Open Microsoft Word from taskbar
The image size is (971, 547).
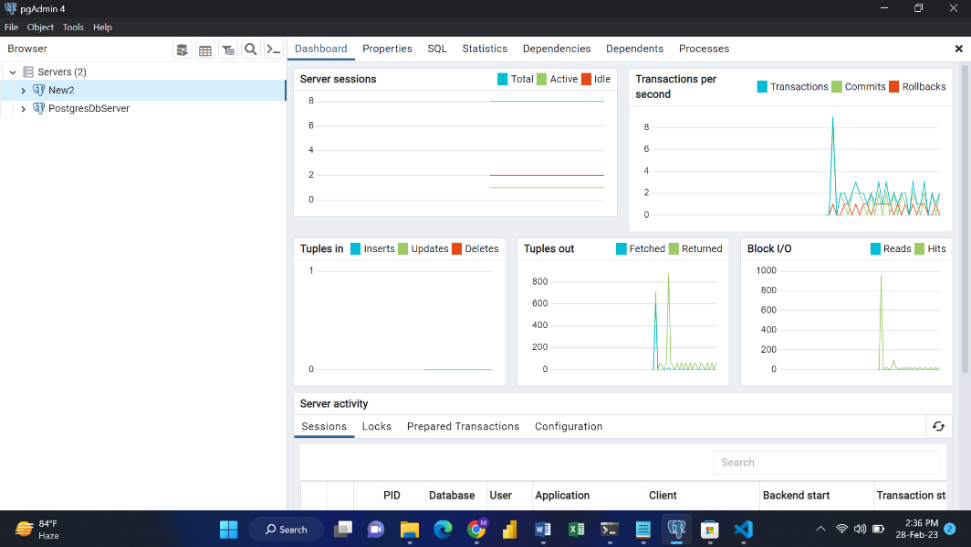543,529
